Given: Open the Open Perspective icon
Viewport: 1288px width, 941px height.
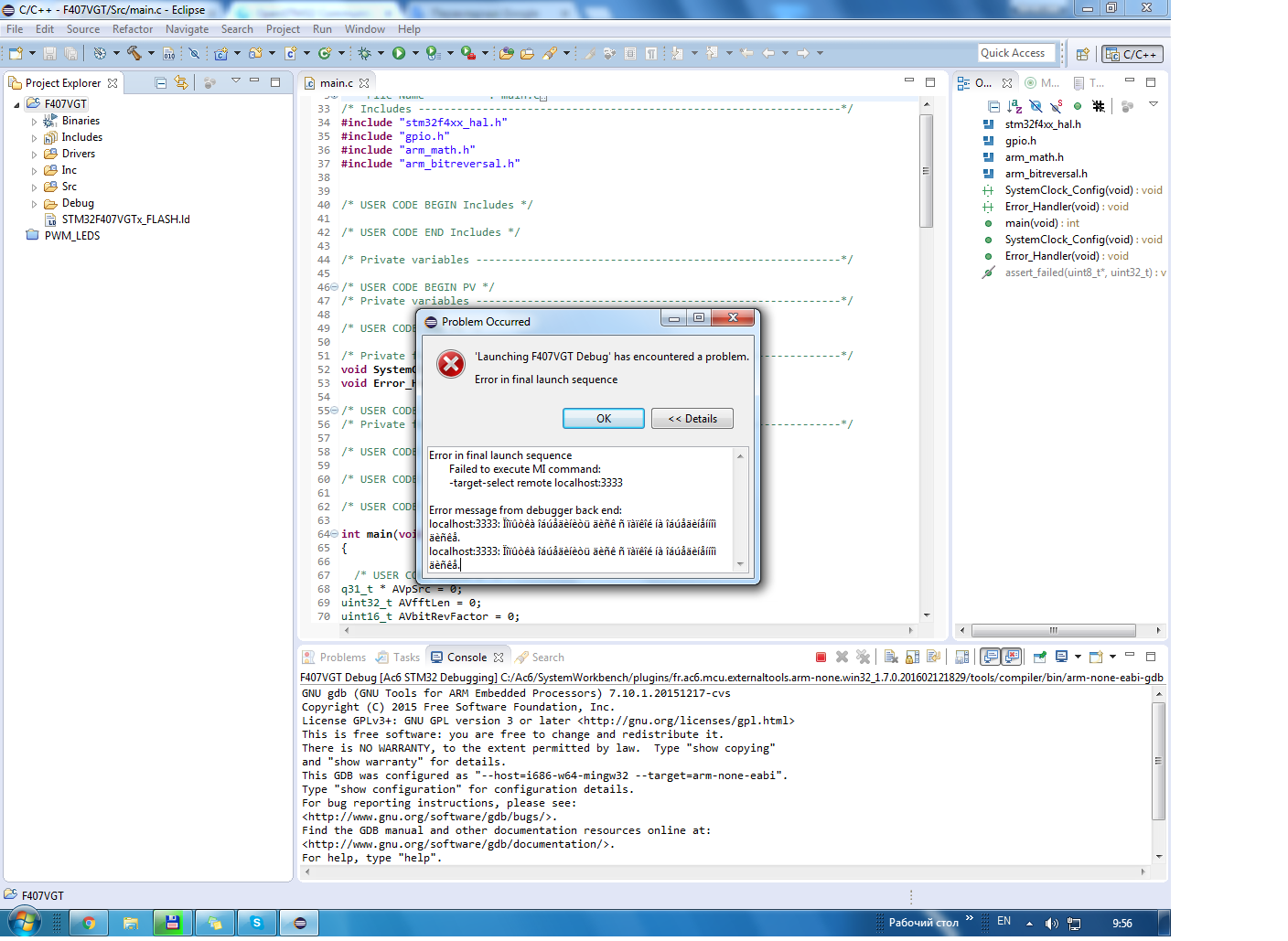Looking at the screenshot, I should pyautogui.click(x=1082, y=55).
